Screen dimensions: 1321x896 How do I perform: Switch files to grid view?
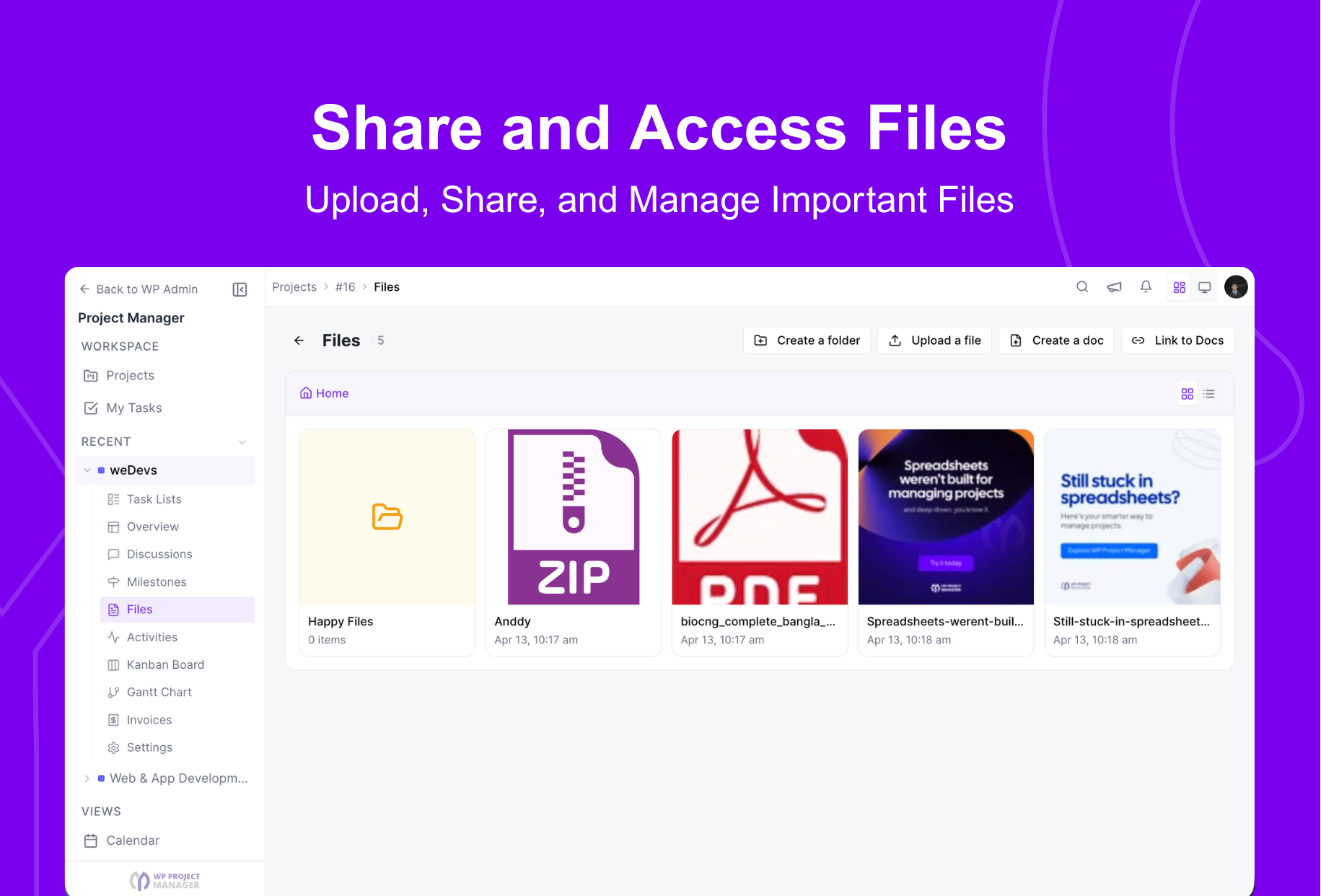pos(1188,394)
